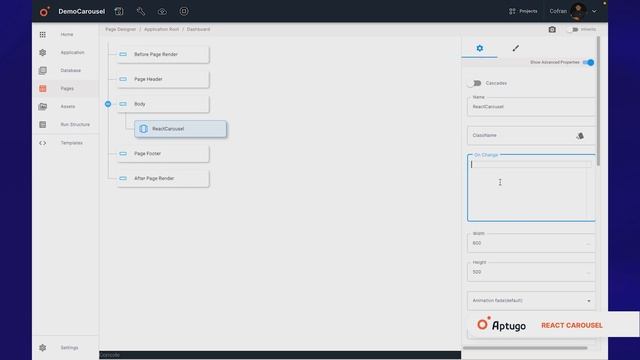The width and height of the screenshot is (640, 360).
Task: Click the Width field showing 600
Action: pyautogui.click(x=531, y=243)
